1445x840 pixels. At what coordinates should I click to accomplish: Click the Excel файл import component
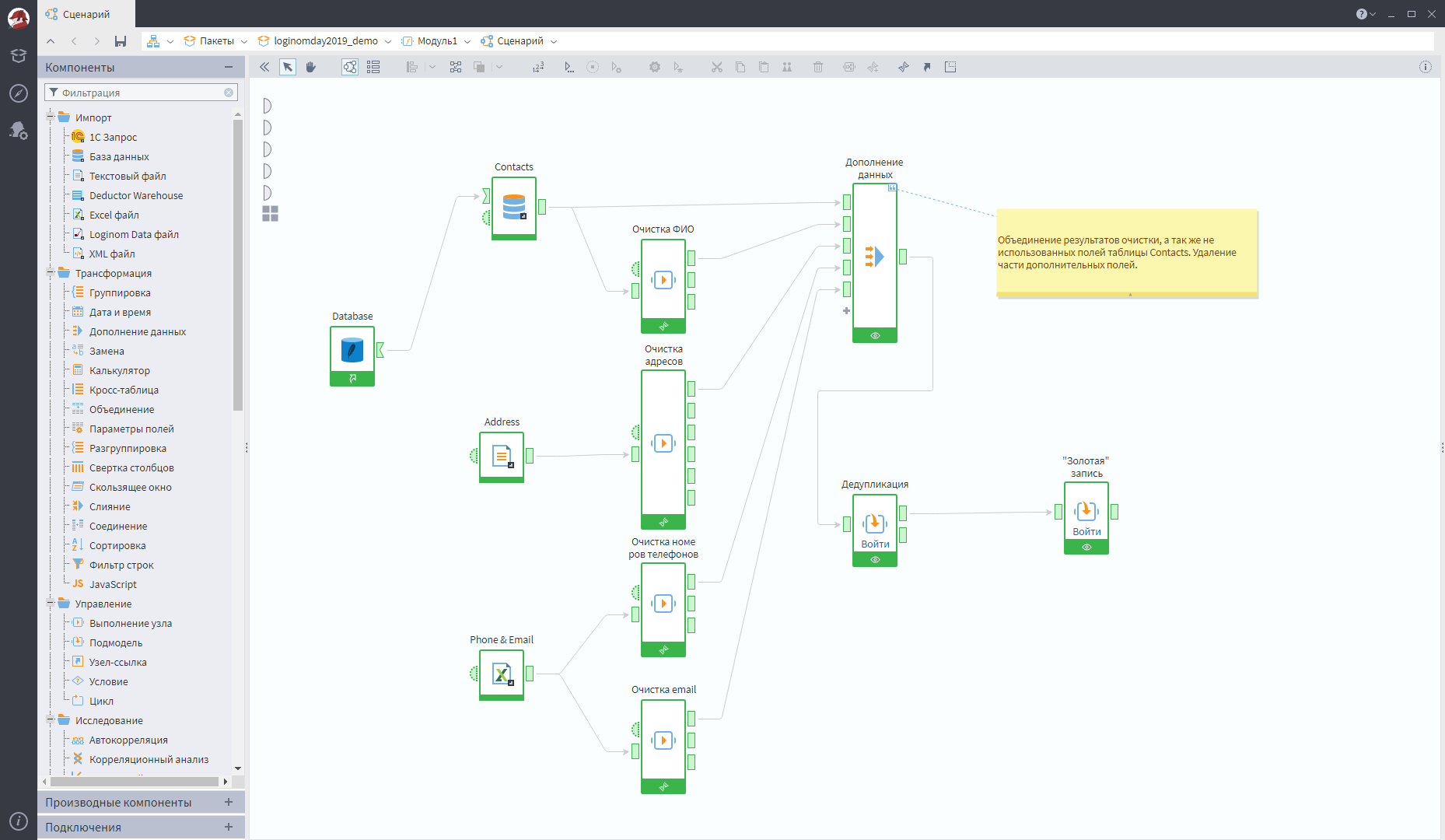coord(114,215)
